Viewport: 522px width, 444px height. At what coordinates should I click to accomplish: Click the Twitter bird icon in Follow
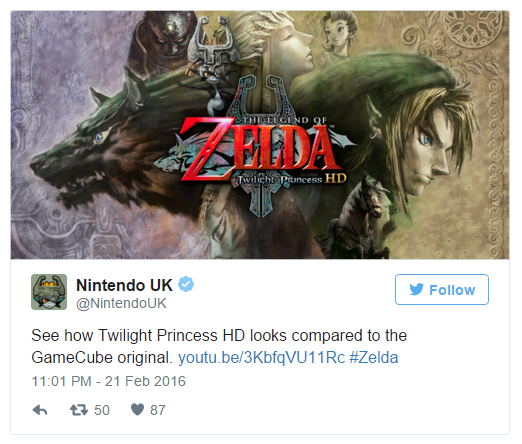pyautogui.click(x=417, y=289)
